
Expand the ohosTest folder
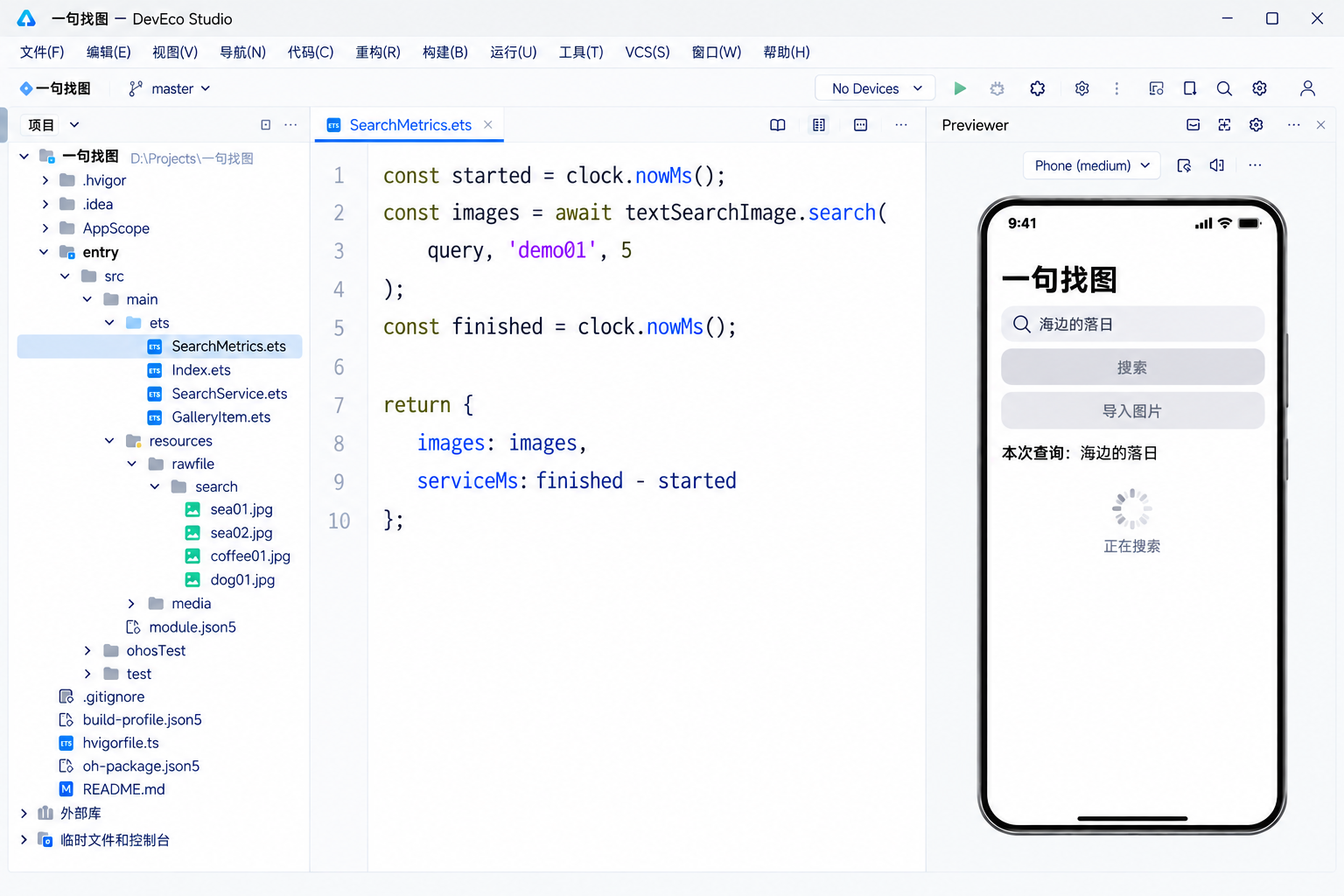pyautogui.click(x=87, y=650)
